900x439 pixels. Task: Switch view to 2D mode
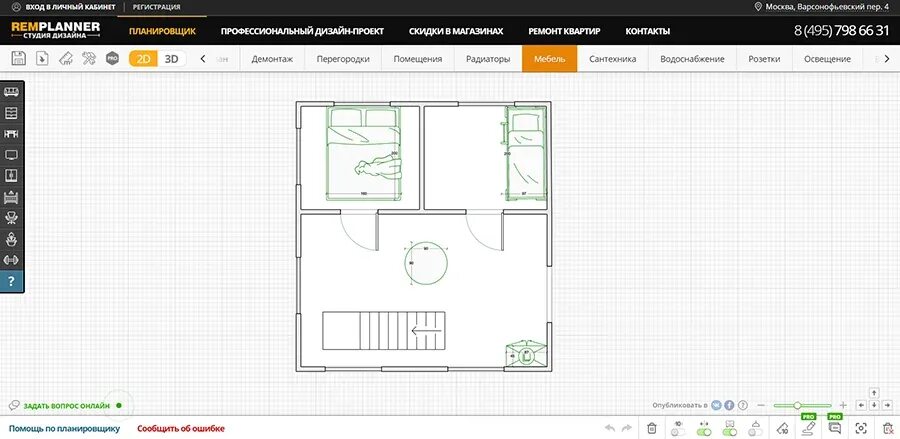pyautogui.click(x=143, y=59)
